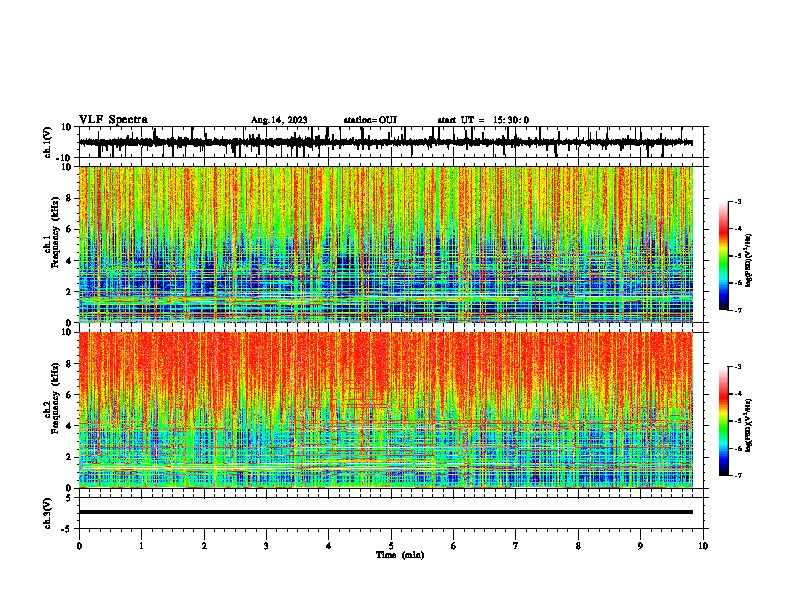Click the thick black ch.3 trace line
The image size is (792, 612).
(386, 512)
